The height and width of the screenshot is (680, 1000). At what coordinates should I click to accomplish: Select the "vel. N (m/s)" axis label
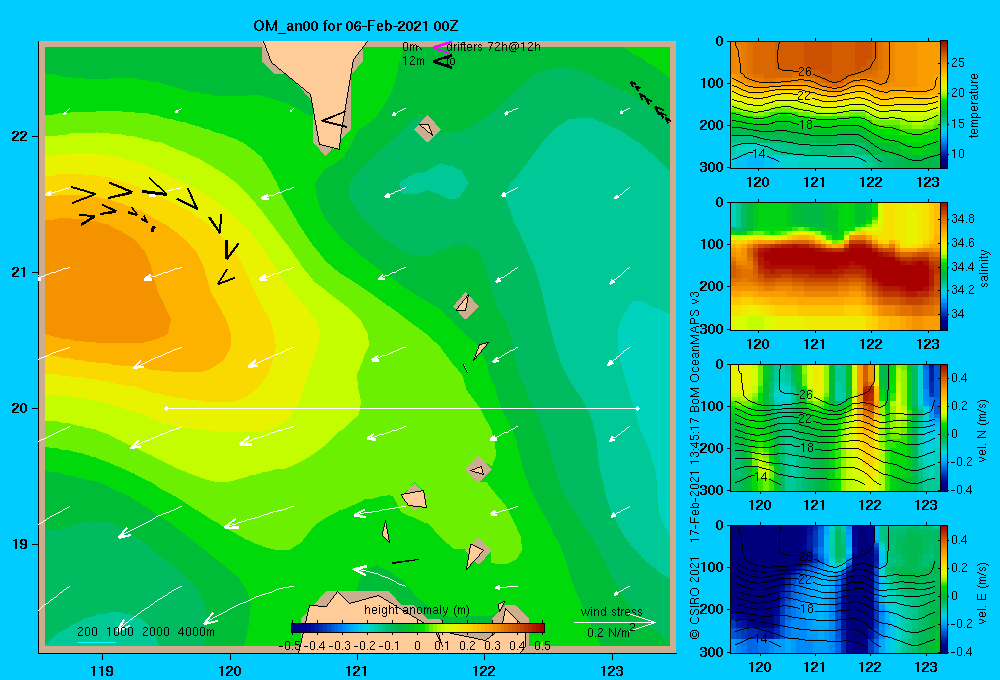coord(982,431)
